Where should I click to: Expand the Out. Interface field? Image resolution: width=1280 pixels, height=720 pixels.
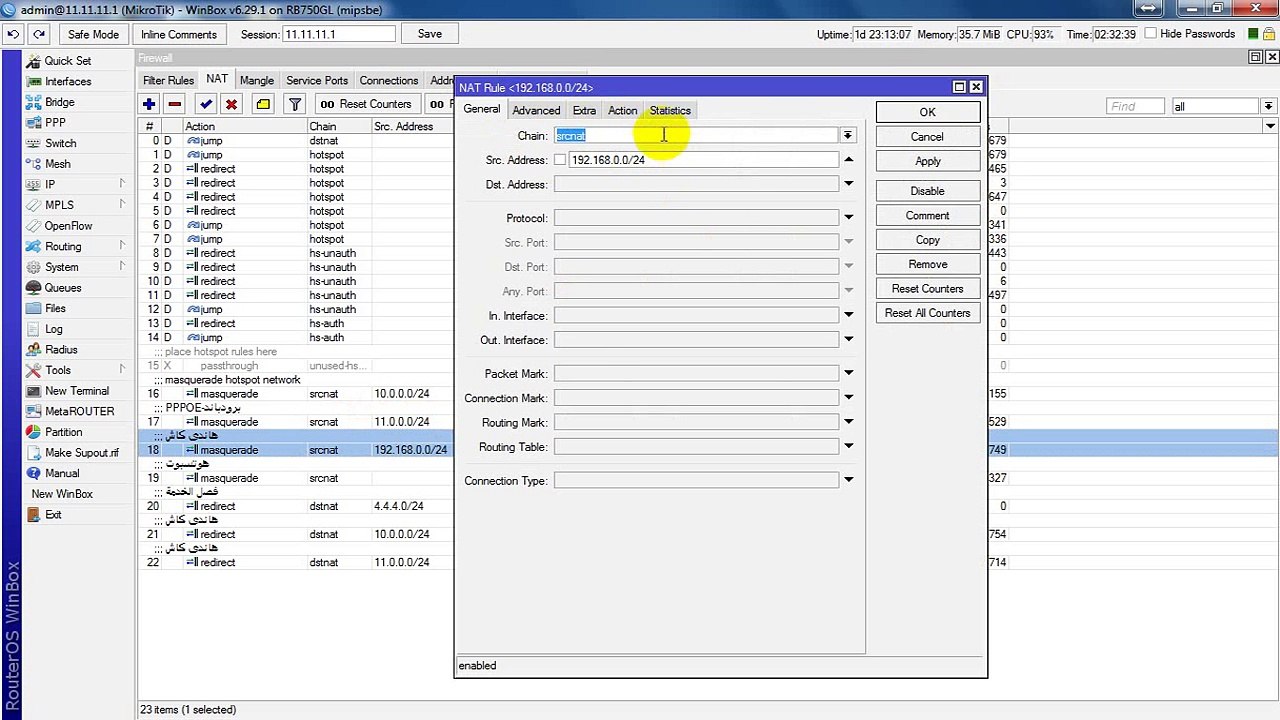[848, 340]
